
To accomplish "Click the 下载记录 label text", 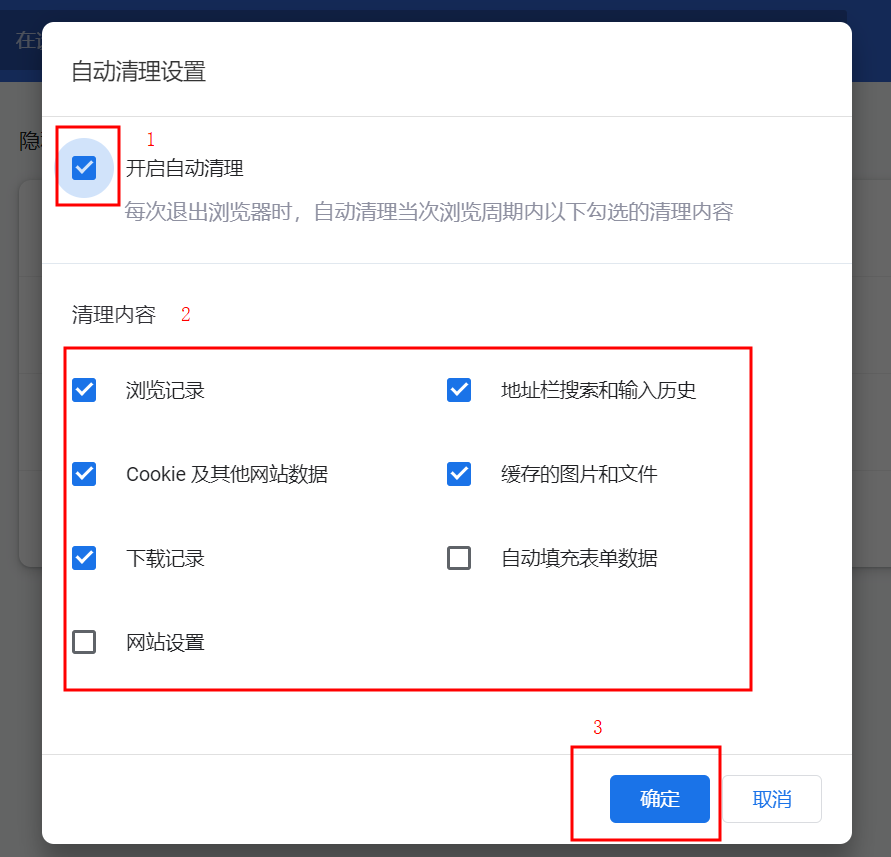I will 165,558.
